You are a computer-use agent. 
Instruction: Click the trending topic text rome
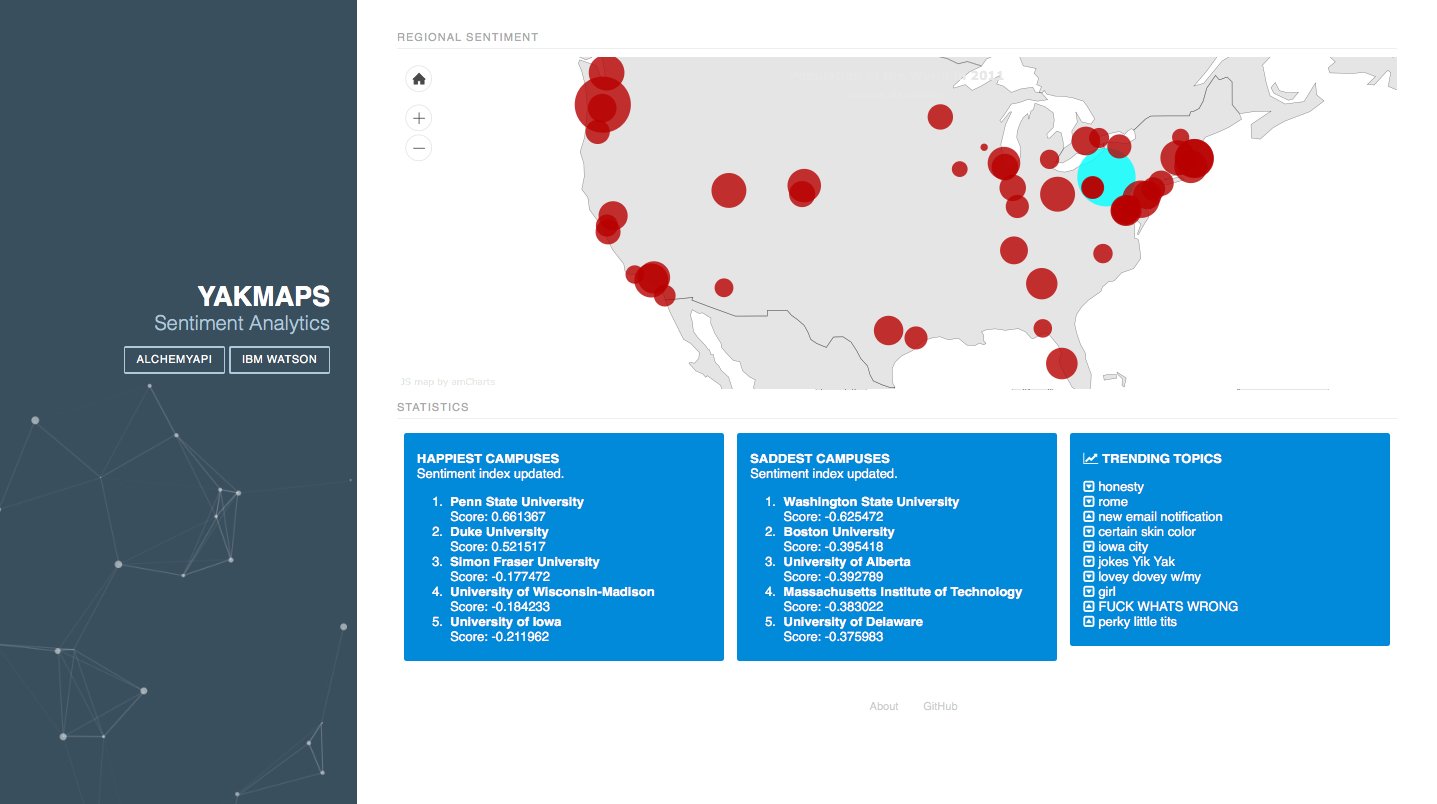pyautogui.click(x=1113, y=502)
